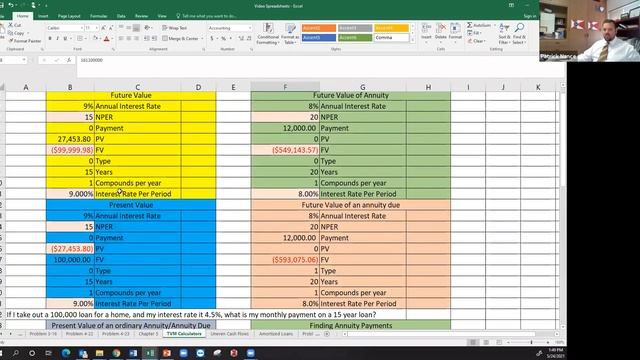The height and width of the screenshot is (360, 640).
Task: Apply the fill color bucket
Action: (x=95, y=38)
